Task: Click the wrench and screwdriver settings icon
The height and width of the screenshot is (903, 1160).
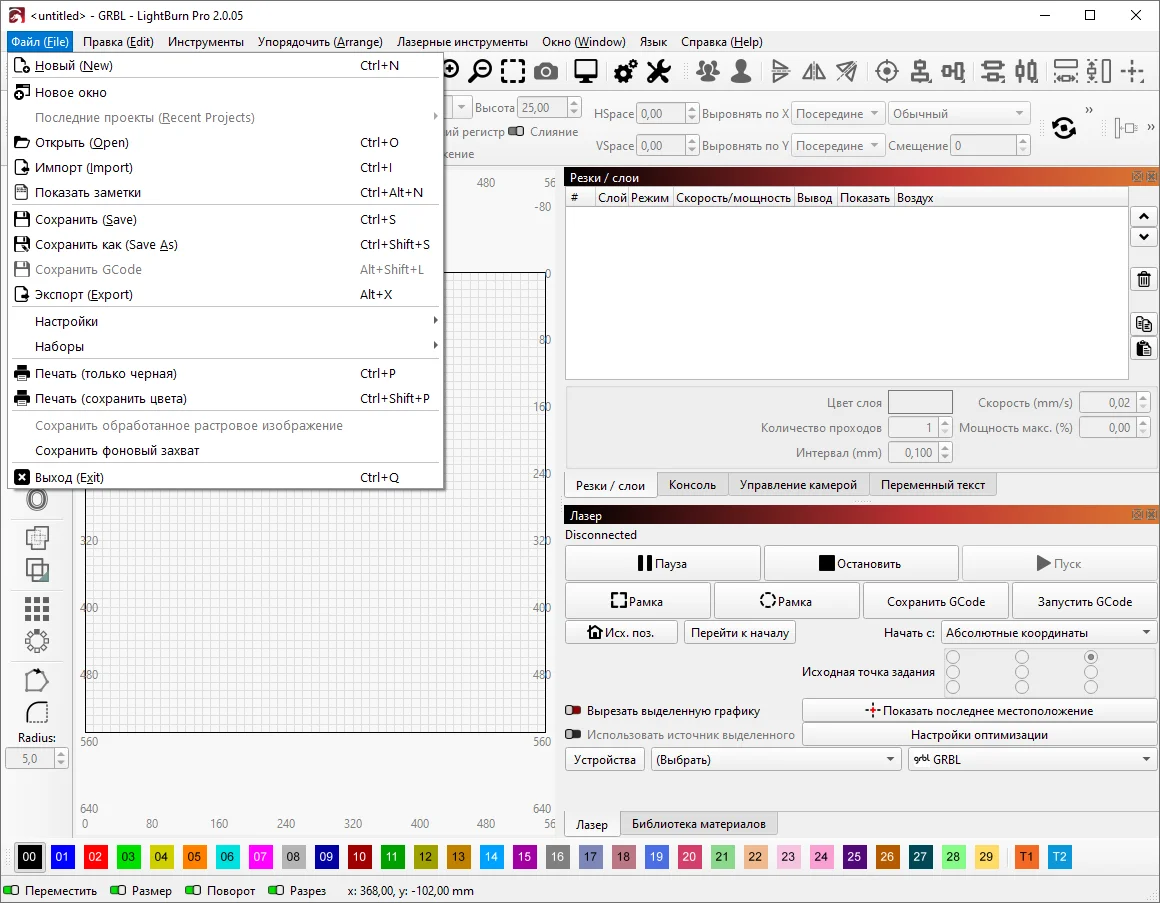Action: point(658,71)
